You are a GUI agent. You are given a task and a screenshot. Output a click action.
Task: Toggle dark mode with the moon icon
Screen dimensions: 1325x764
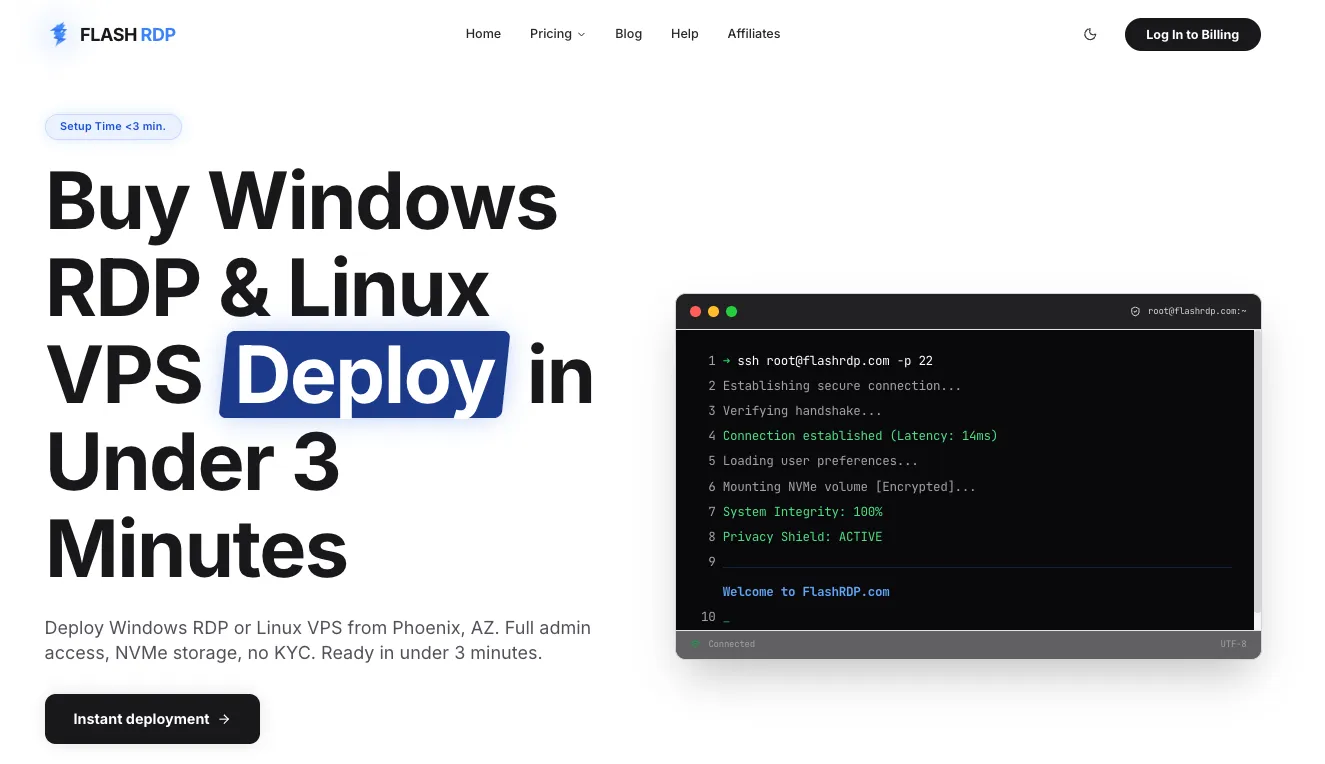(x=1090, y=34)
